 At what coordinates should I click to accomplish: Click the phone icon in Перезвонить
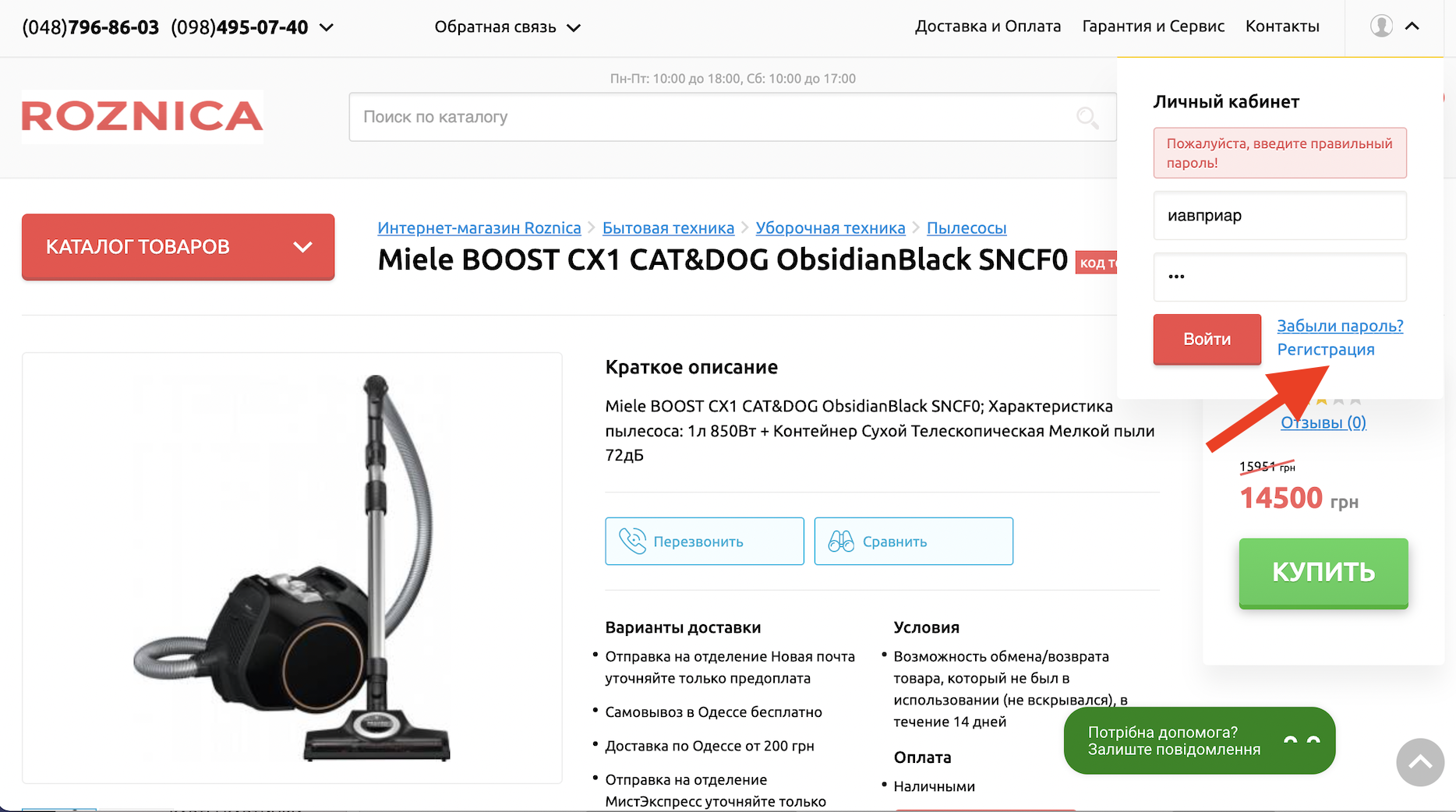[x=632, y=541]
